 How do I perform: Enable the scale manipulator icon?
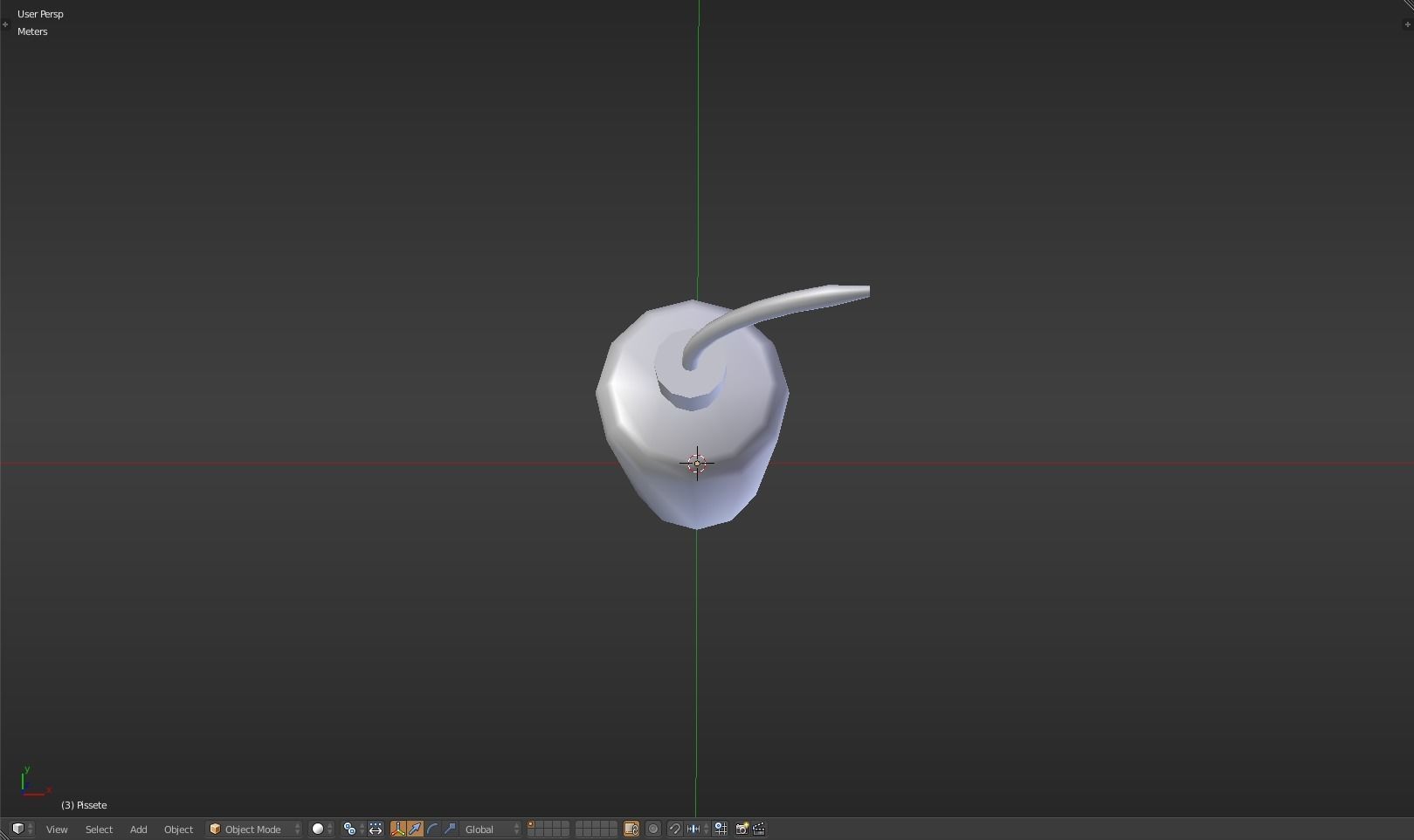[x=450, y=829]
